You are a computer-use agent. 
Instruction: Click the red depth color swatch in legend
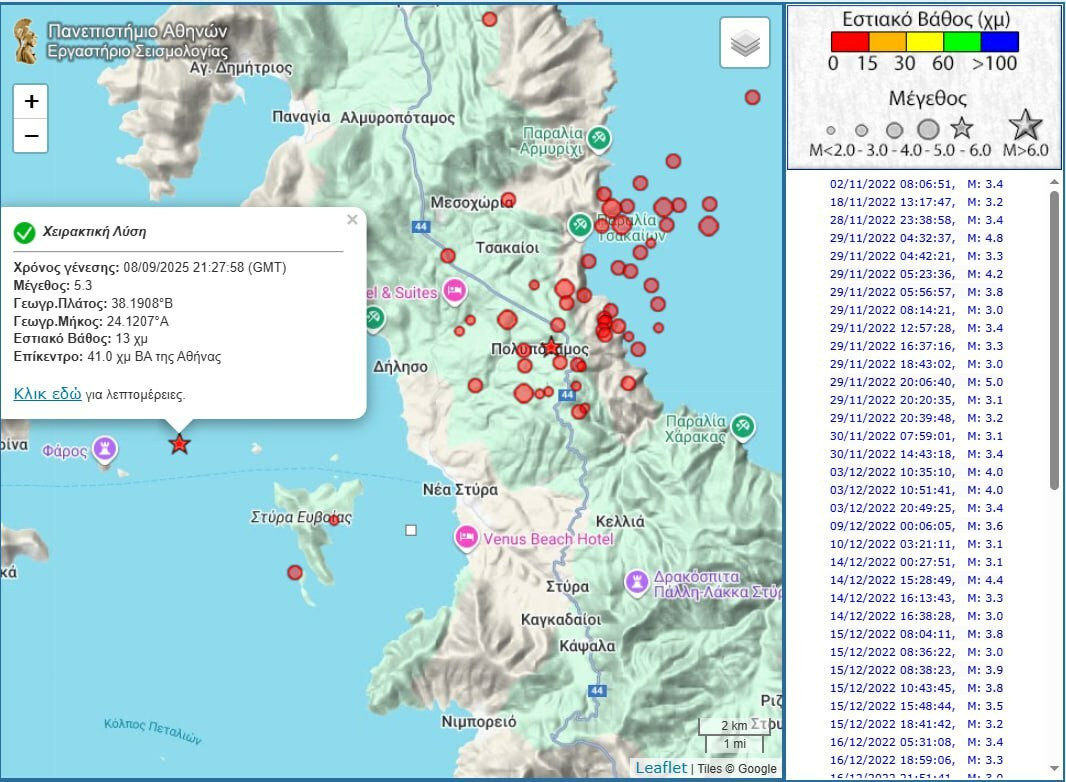tap(850, 41)
